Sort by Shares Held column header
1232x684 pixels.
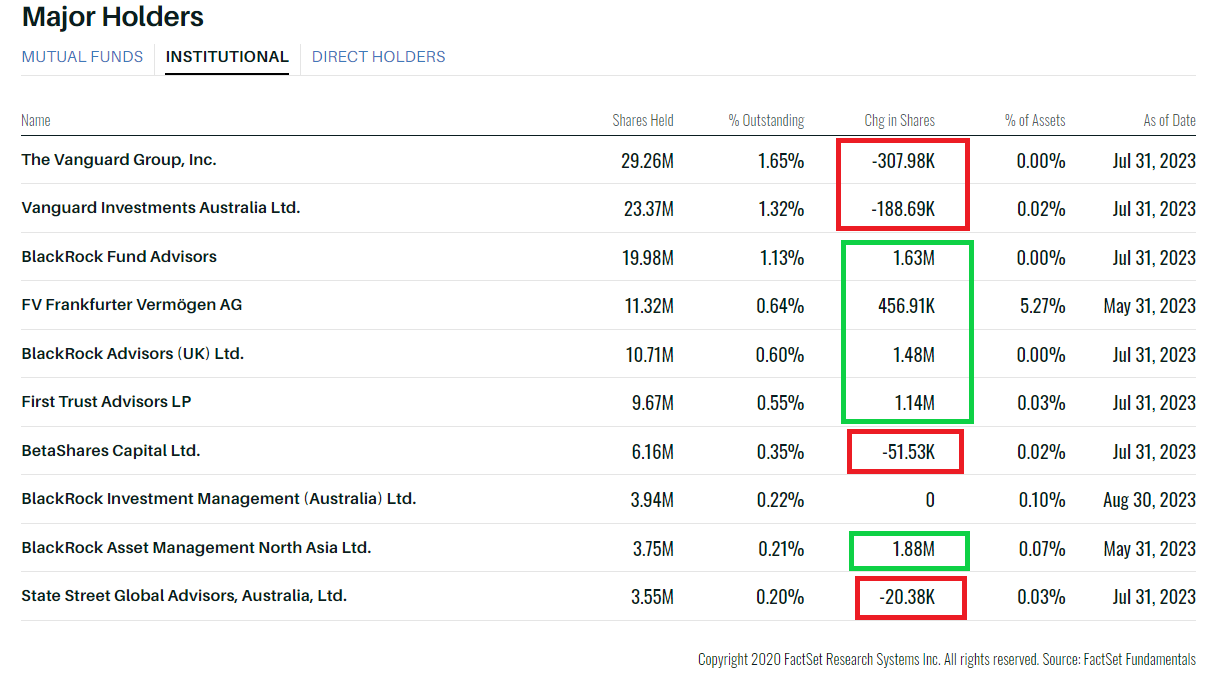click(642, 120)
